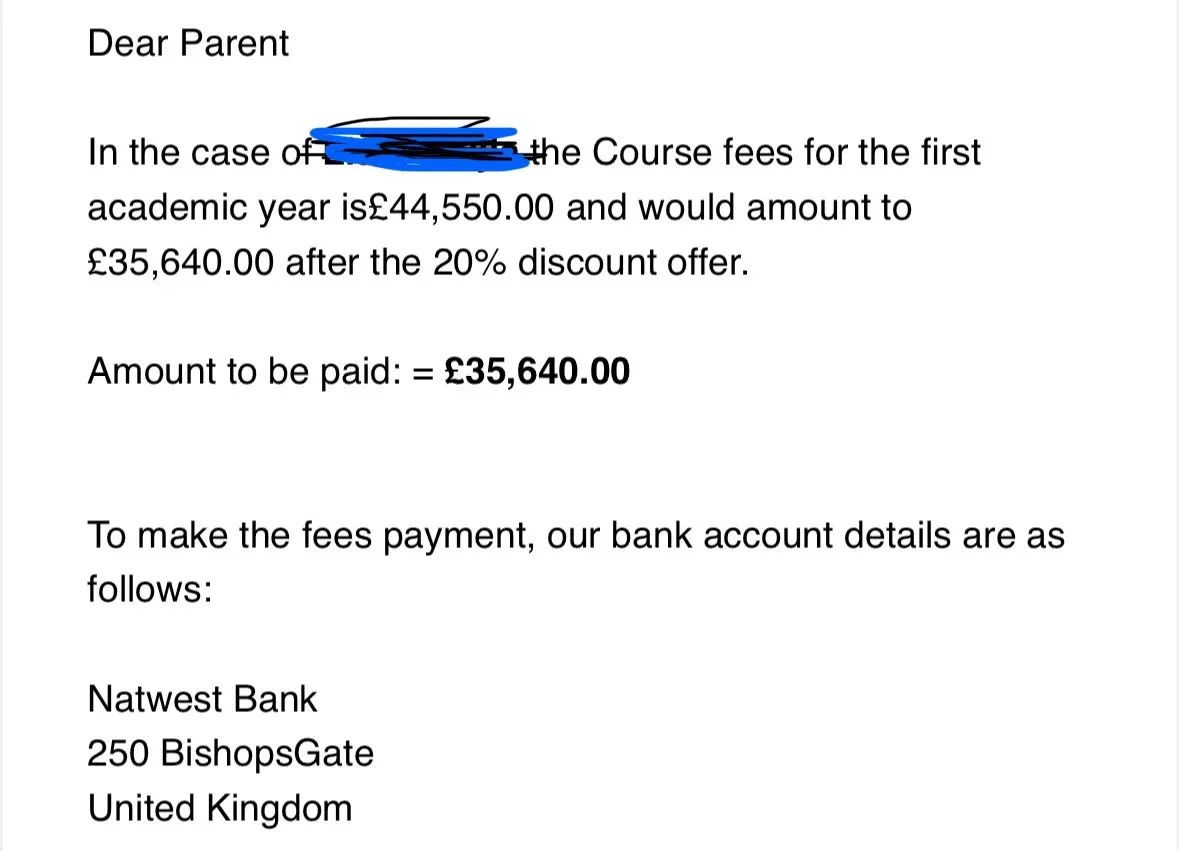
Task: Select the non-bold £35,640.00 discounted amount
Action: click(x=182, y=263)
